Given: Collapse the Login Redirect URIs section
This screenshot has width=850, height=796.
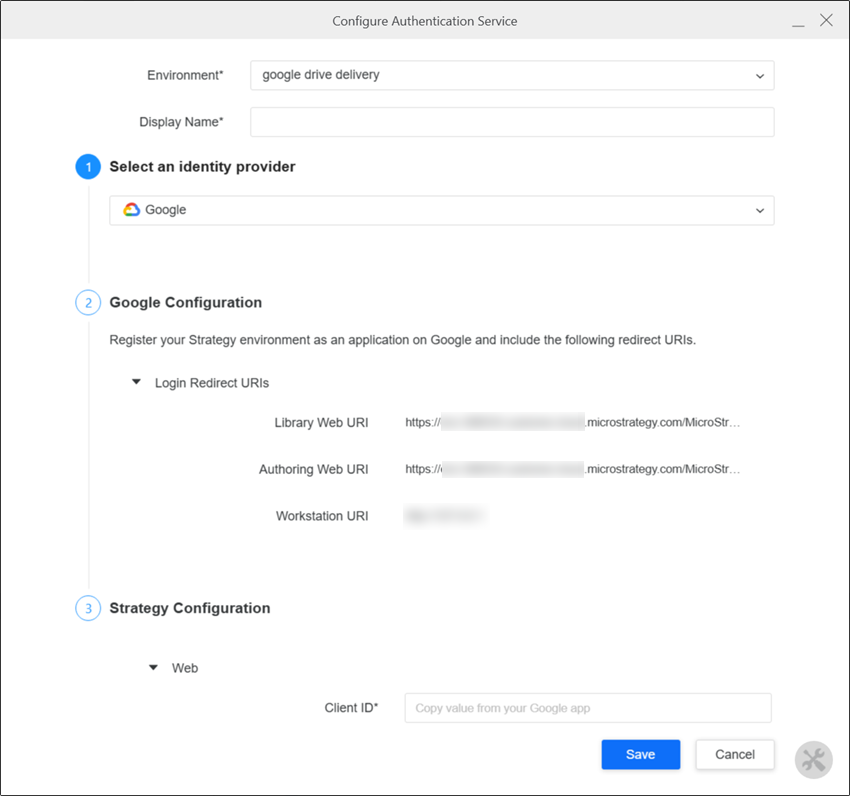Looking at the screenshot, I should click(x=136, y=382).
